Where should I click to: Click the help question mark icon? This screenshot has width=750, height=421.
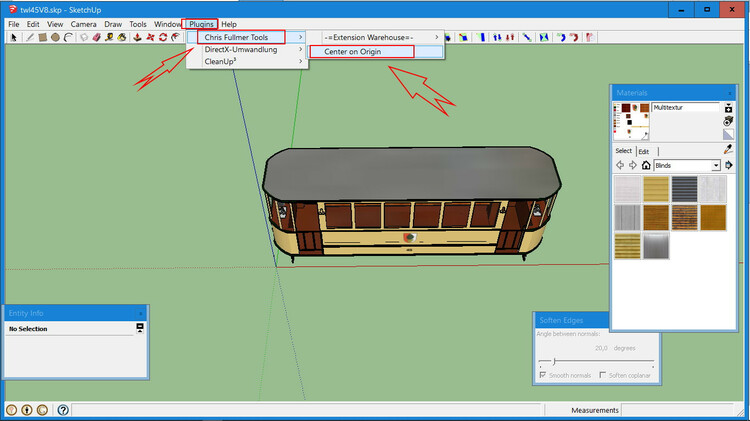coord(63,410)
